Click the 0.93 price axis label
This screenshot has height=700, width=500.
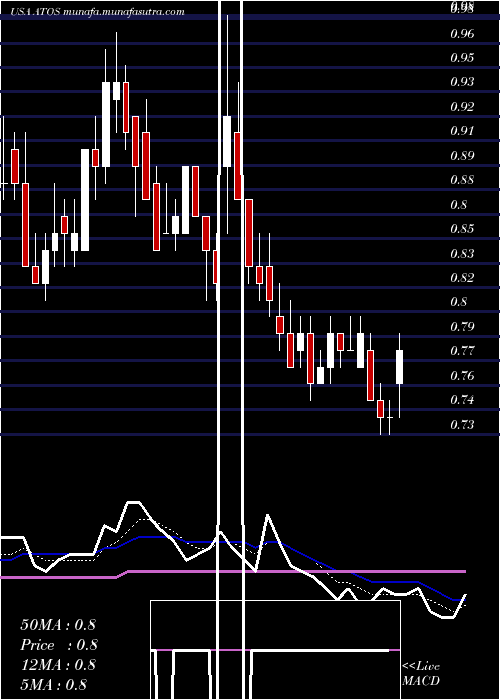pos(462,82)
